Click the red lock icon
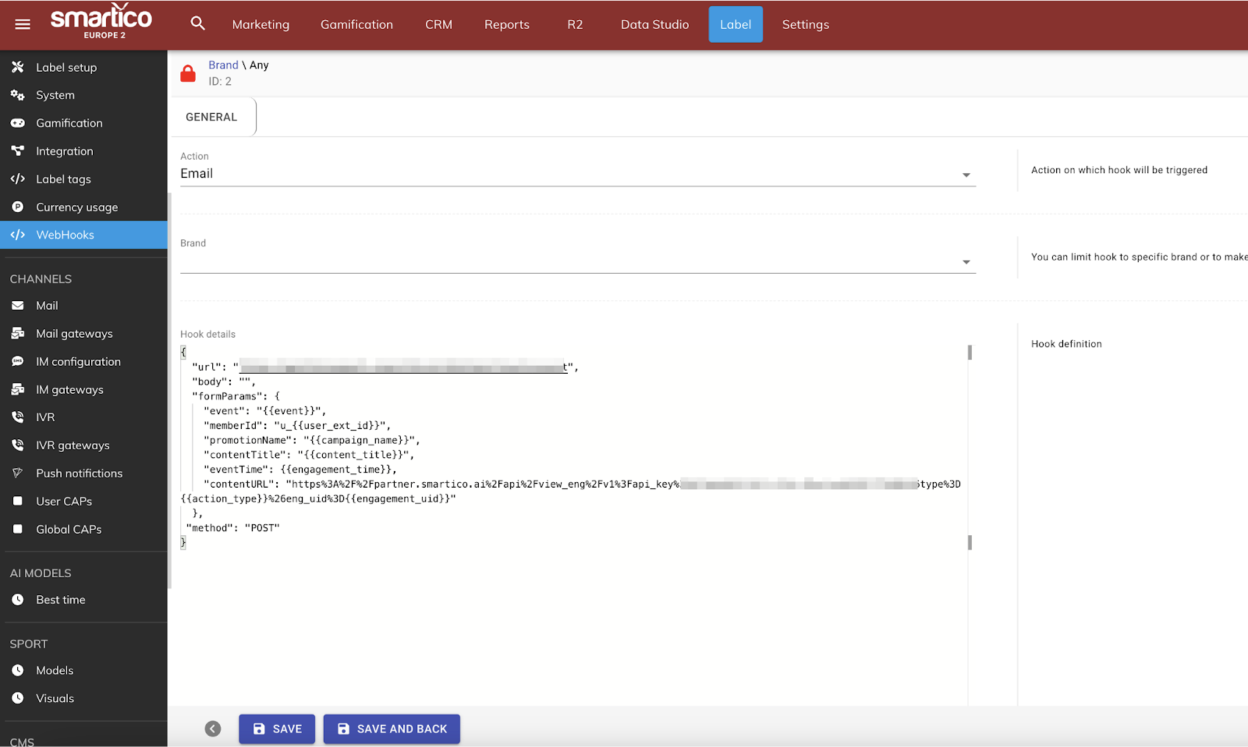Screen dimensions: 1248x747 click(x=188, y=74)
